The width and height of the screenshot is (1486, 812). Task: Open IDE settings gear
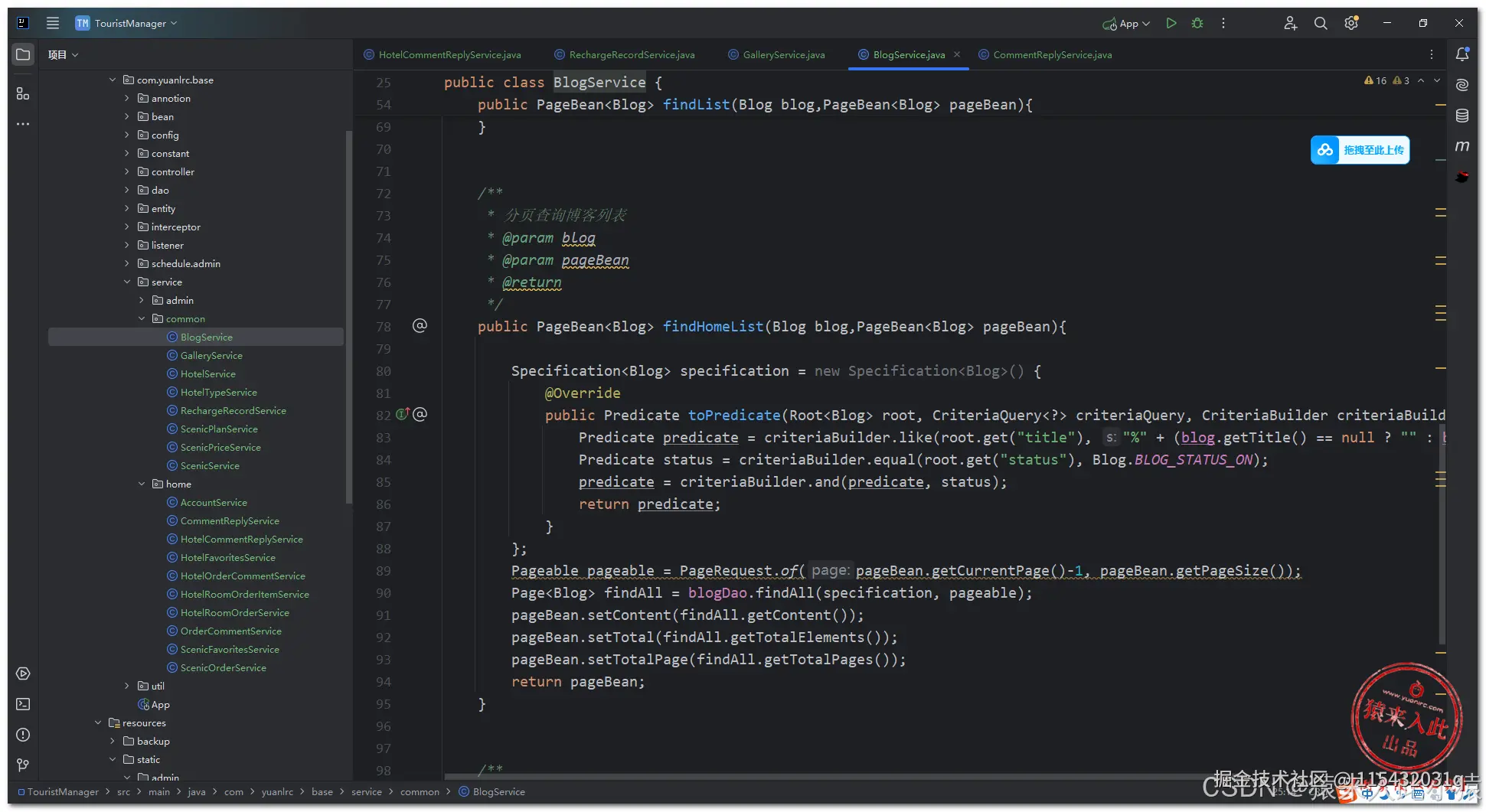point(1351,23)
